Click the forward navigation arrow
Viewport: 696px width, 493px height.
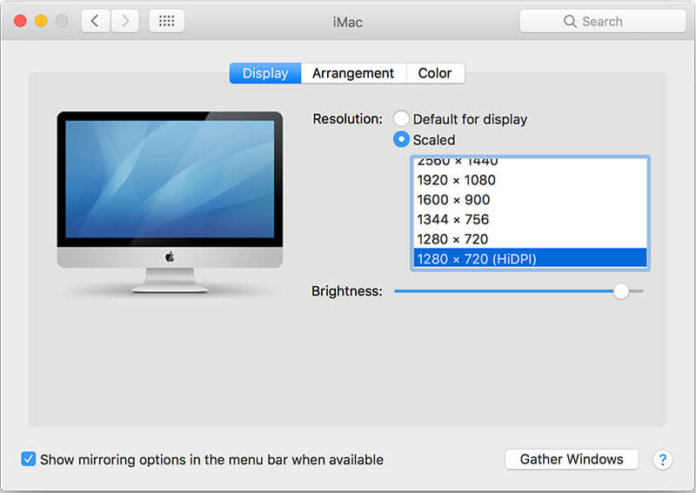(125, 21)
